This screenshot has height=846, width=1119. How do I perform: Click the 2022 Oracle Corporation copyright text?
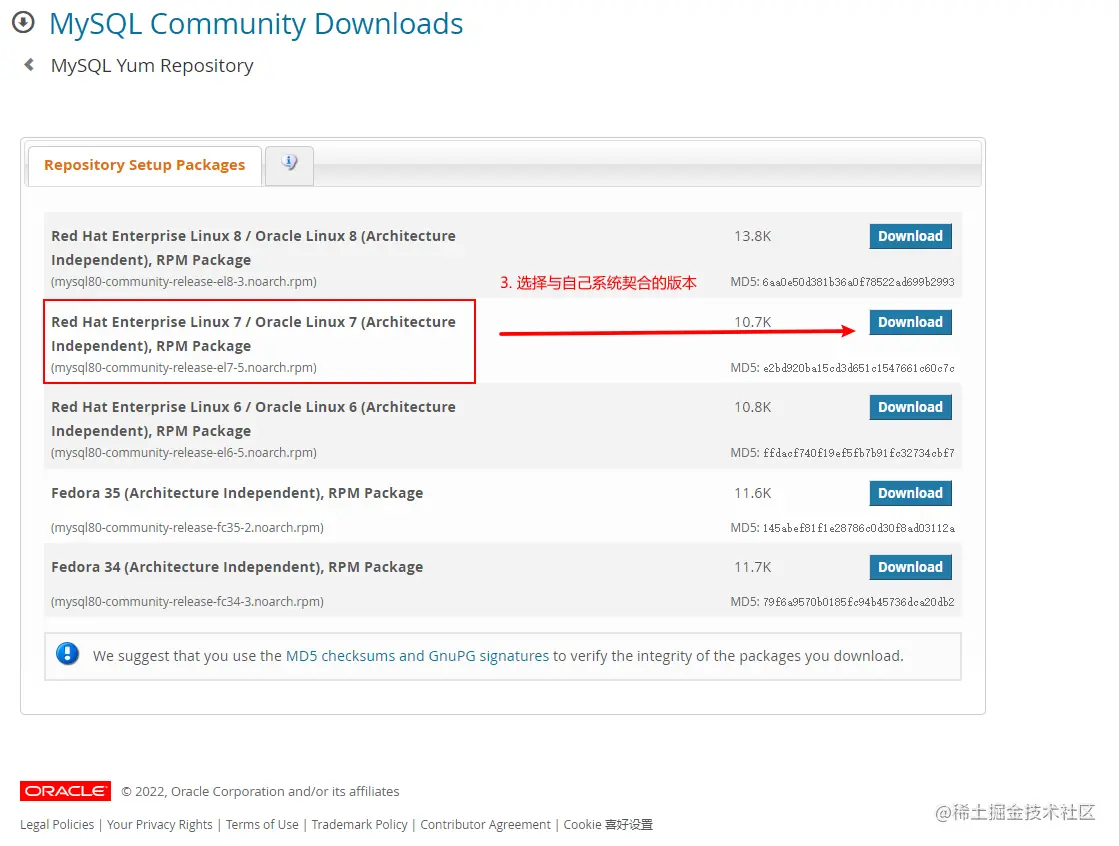click(260, 791)
